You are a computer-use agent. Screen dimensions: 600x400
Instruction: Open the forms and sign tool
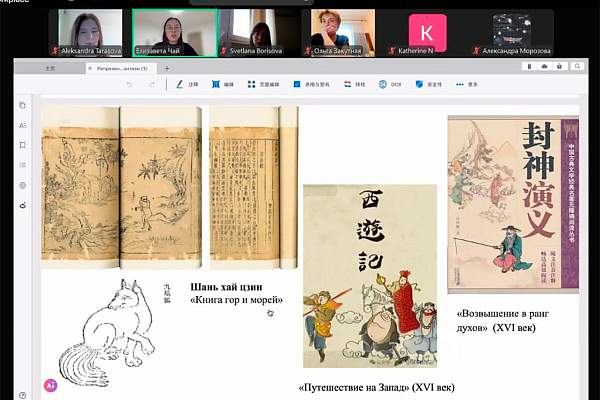311,84
